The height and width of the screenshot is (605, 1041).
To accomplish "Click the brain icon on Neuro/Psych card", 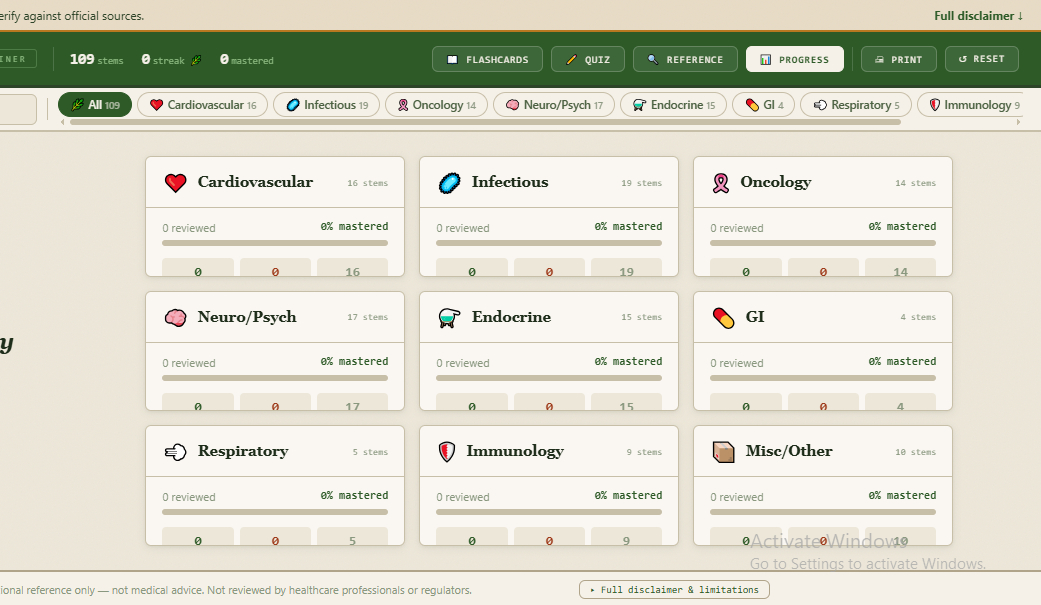I will click(x=175, y=317).
